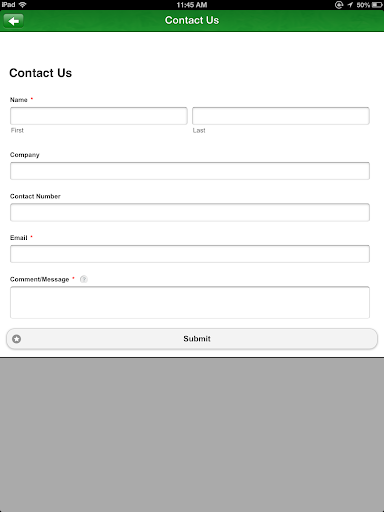Tap the location arrow in the status bar
Screen dimensions: 384x512
pos(350,5)
